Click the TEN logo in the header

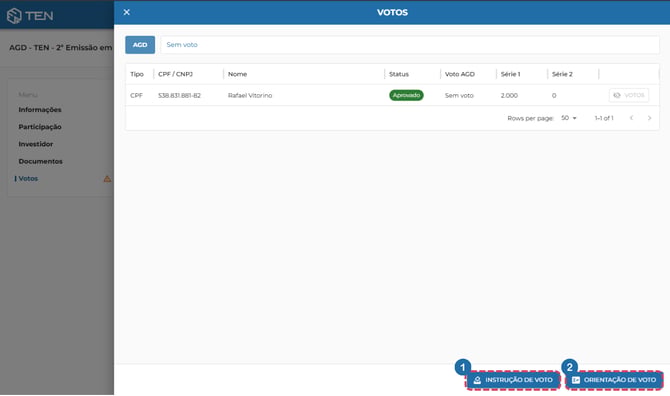[x=30, y=16]
